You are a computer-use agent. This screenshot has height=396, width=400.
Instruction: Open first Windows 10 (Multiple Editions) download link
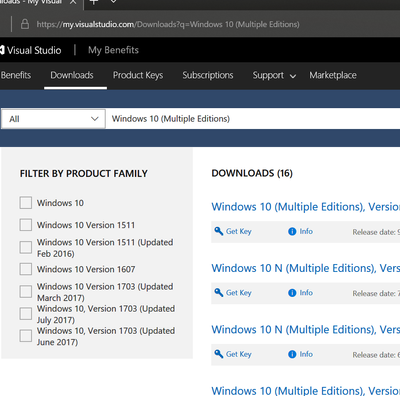[x=306, y=207]
